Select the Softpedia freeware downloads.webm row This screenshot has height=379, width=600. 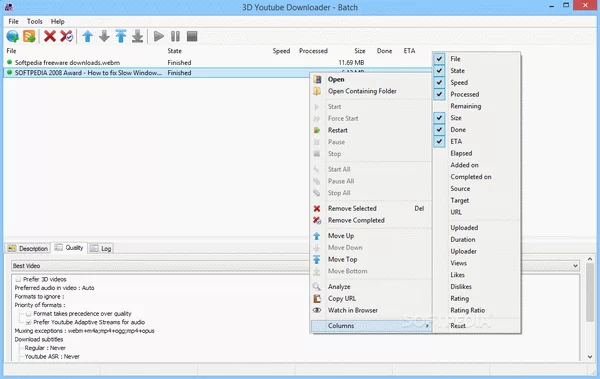point(218,62)
